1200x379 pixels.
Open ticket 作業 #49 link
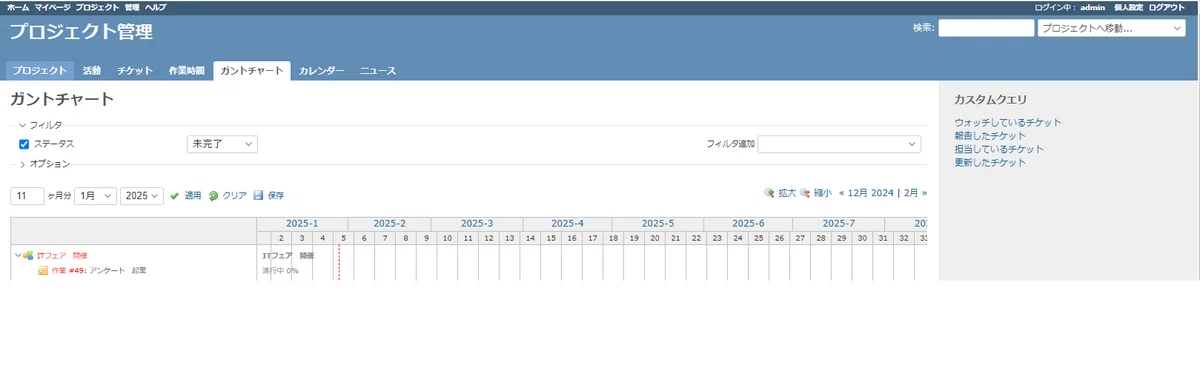68,270
